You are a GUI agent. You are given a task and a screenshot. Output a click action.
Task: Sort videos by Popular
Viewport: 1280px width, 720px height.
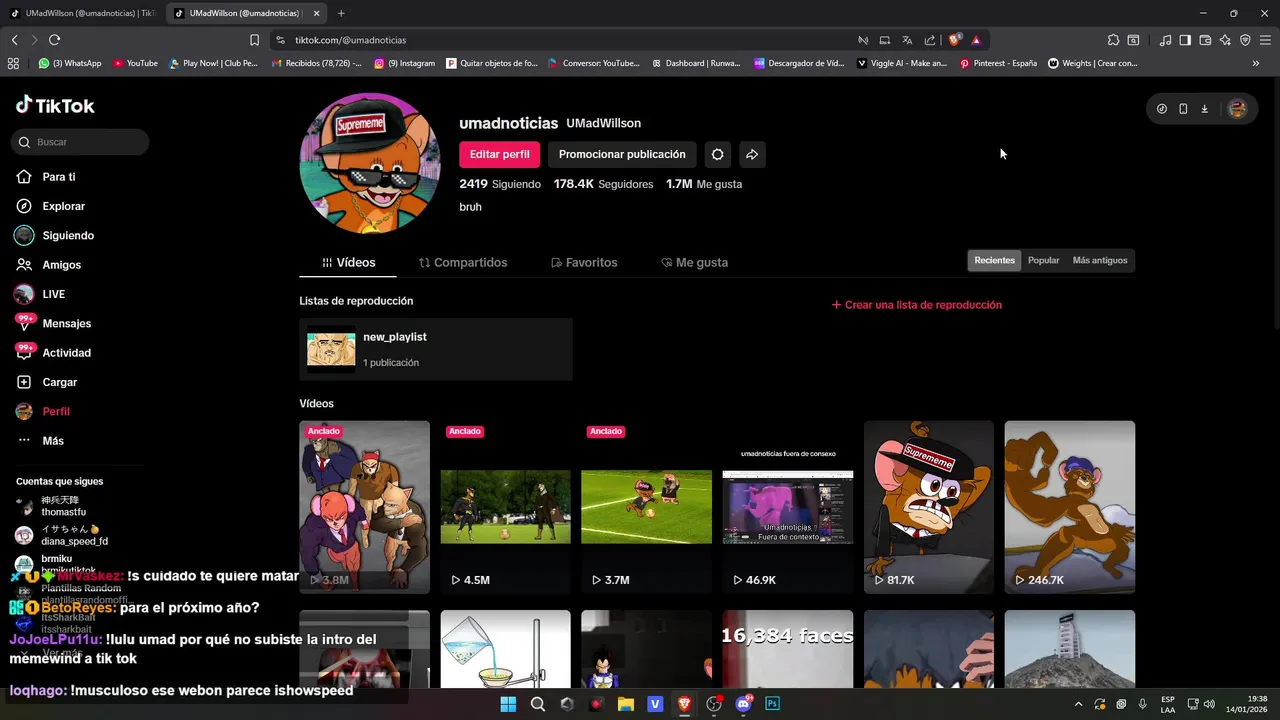[1043, 260]
